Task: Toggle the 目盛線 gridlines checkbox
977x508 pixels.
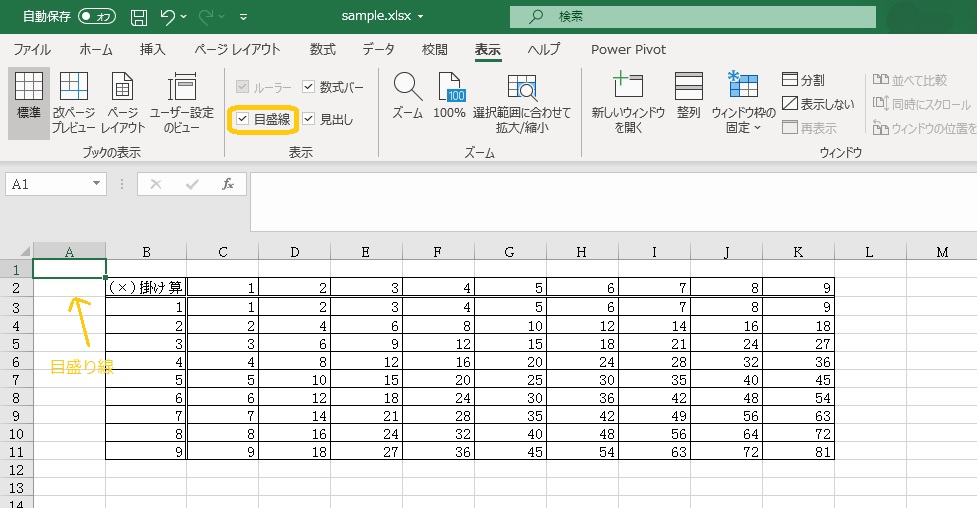Action: pos(243,119)
